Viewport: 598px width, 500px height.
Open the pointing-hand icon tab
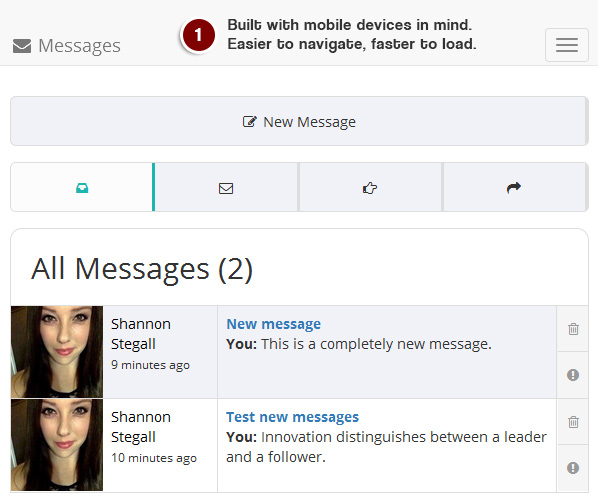370,187
